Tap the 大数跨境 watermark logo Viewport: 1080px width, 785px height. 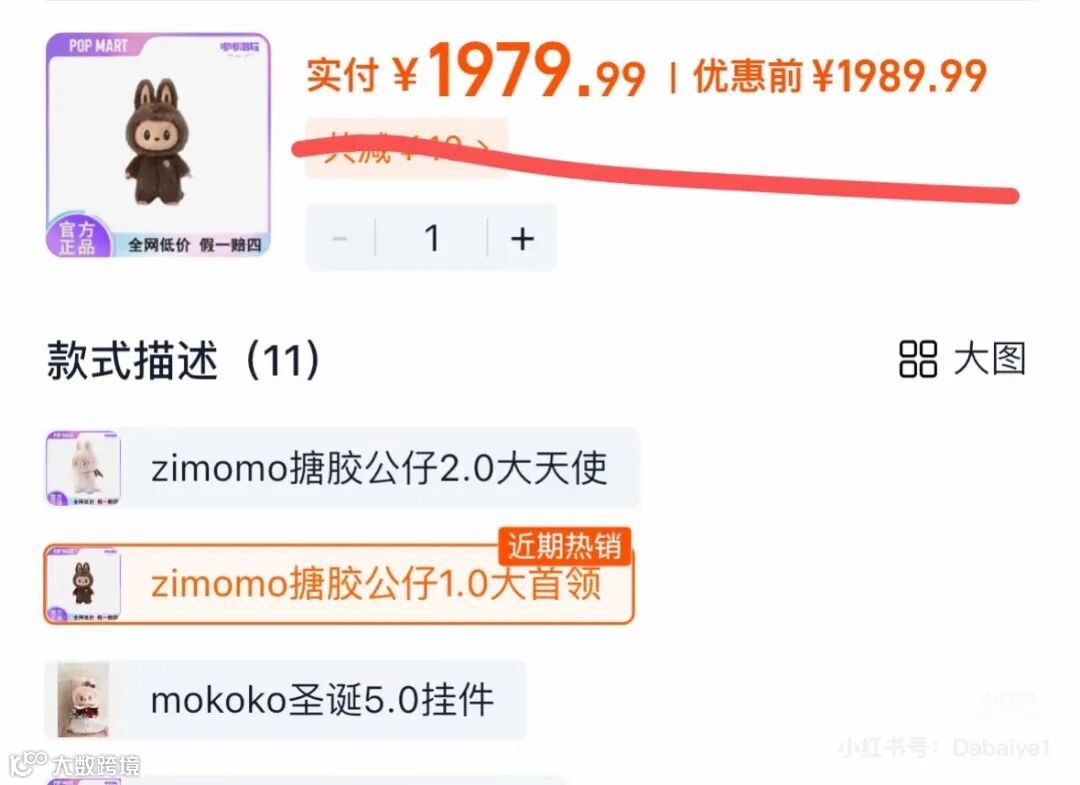click(x=74, y=764)
